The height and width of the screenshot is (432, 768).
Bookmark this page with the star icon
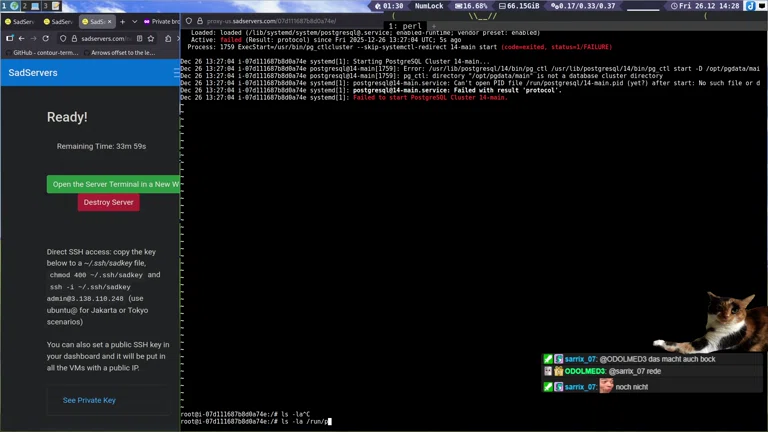click(151, 38)
